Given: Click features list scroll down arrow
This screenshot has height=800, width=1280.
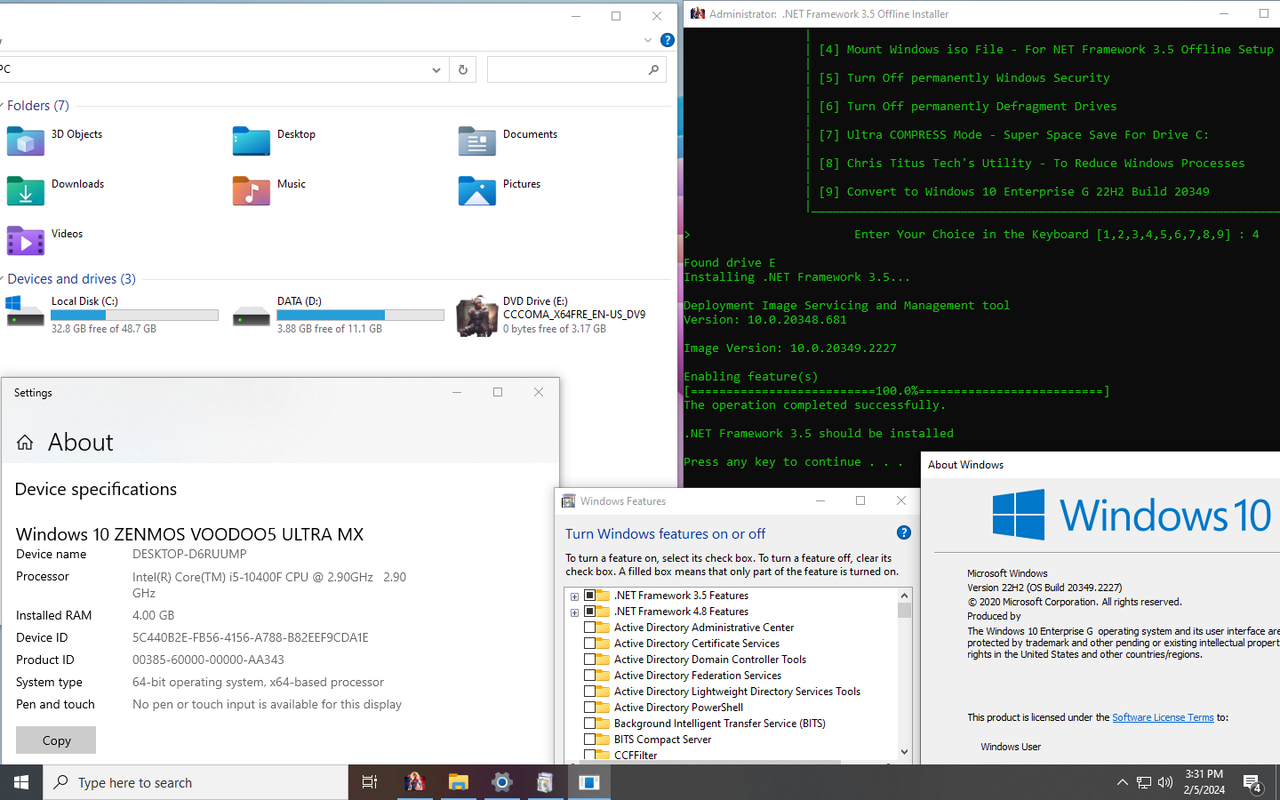Looking at the screenshot, I should 904,752.
